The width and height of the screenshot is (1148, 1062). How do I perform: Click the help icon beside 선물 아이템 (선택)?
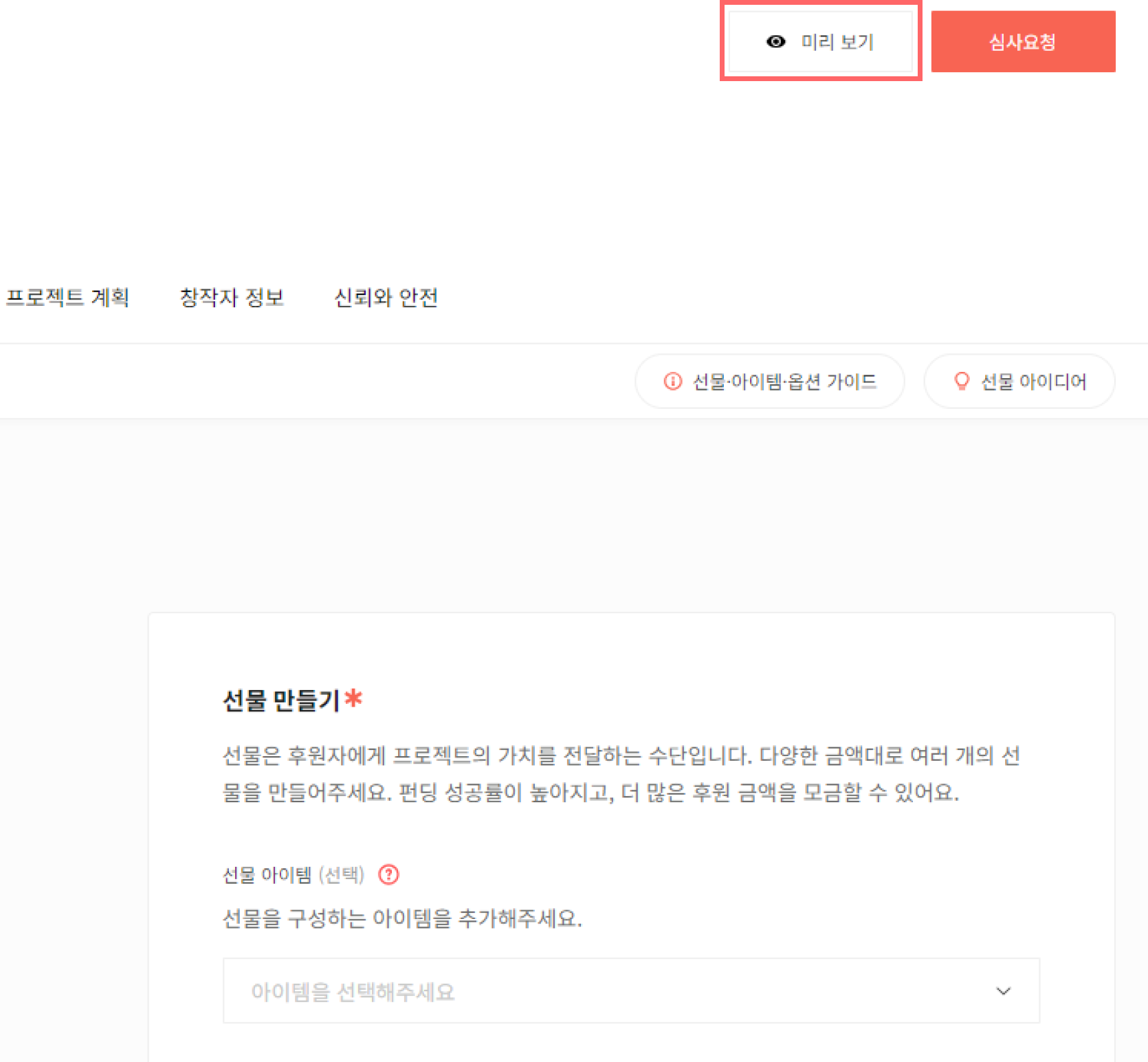(389, 874)
